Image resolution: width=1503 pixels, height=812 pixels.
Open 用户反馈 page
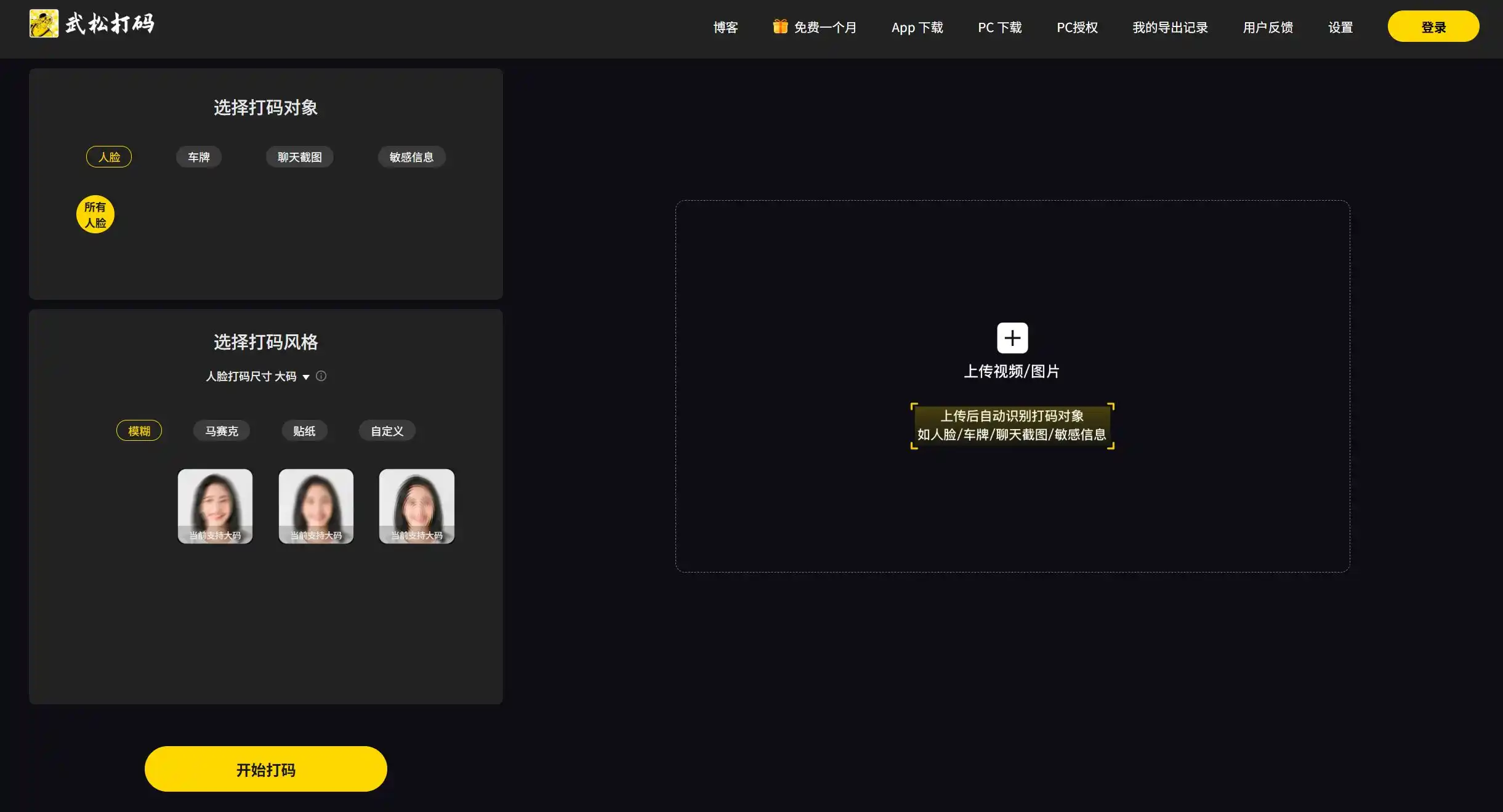[x=1268, y=27]
